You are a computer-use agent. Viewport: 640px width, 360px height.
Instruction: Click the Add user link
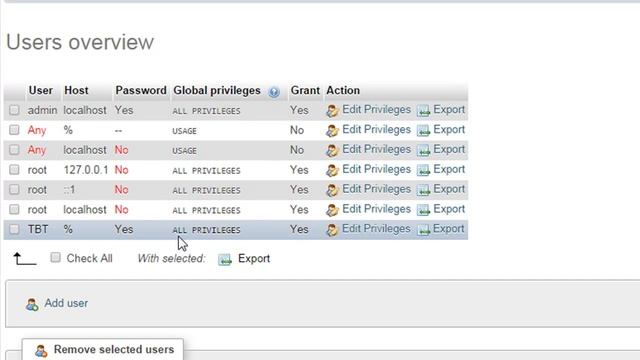point(66,303)
